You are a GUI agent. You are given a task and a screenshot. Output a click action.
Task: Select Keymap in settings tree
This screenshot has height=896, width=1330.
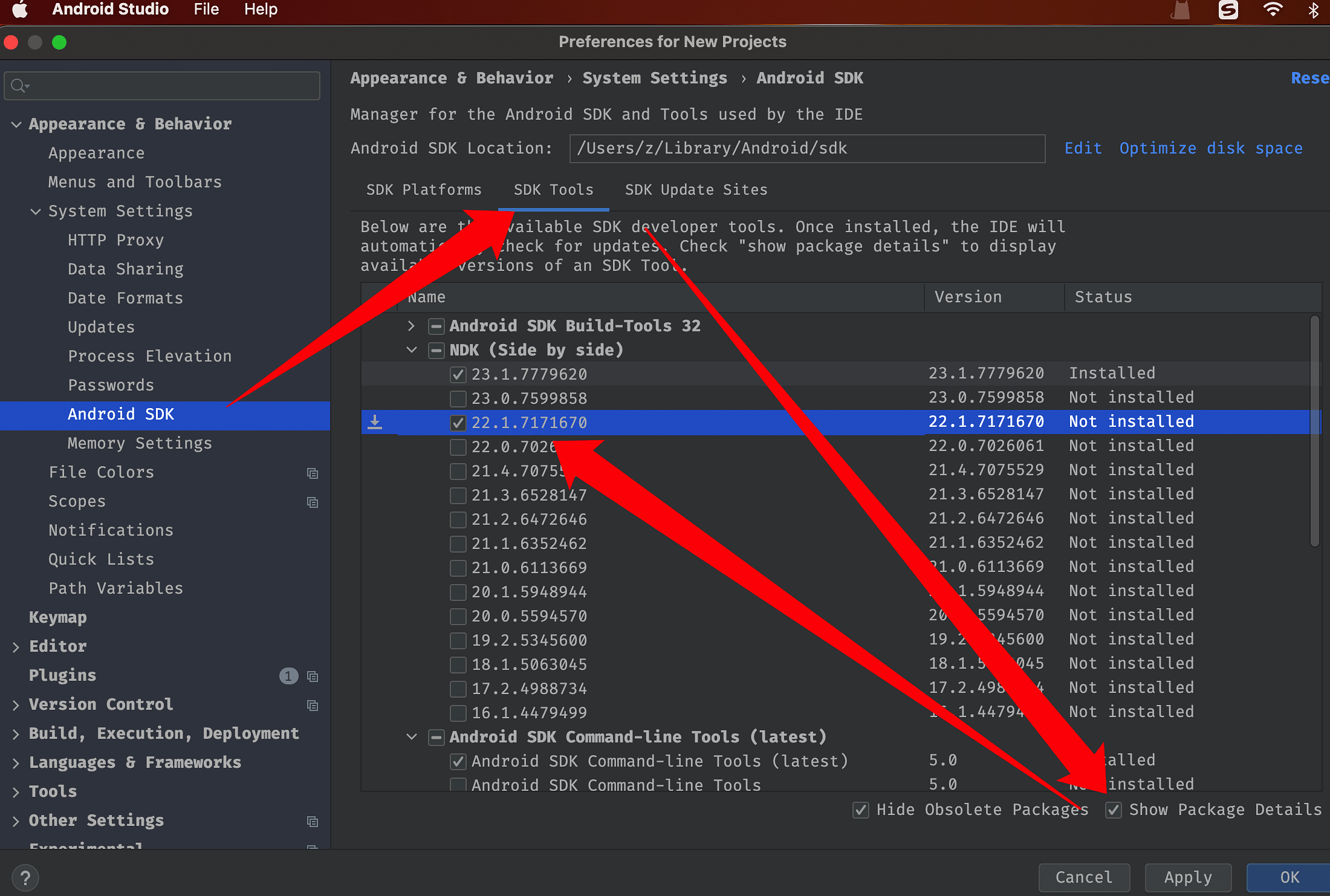pyautogui.click(x=58, y=618)
